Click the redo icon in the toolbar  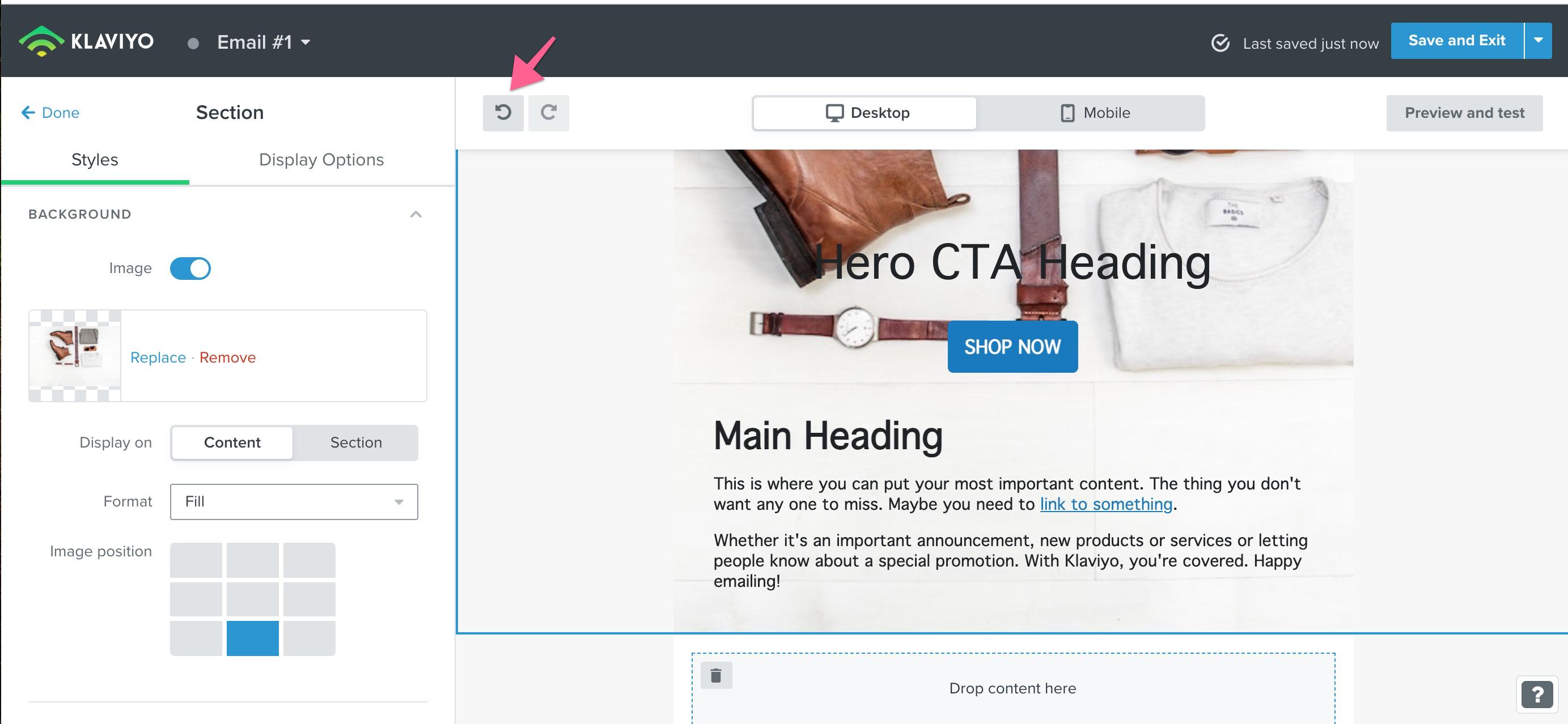click(548, 112)
